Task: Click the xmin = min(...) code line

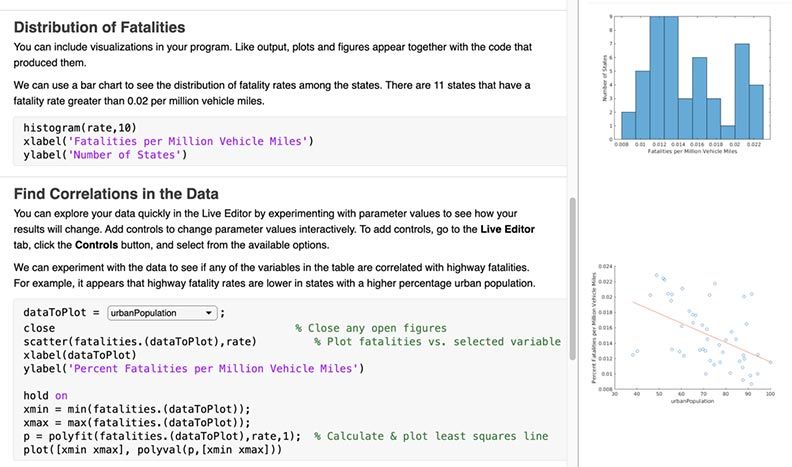Action: click(136, 409)
